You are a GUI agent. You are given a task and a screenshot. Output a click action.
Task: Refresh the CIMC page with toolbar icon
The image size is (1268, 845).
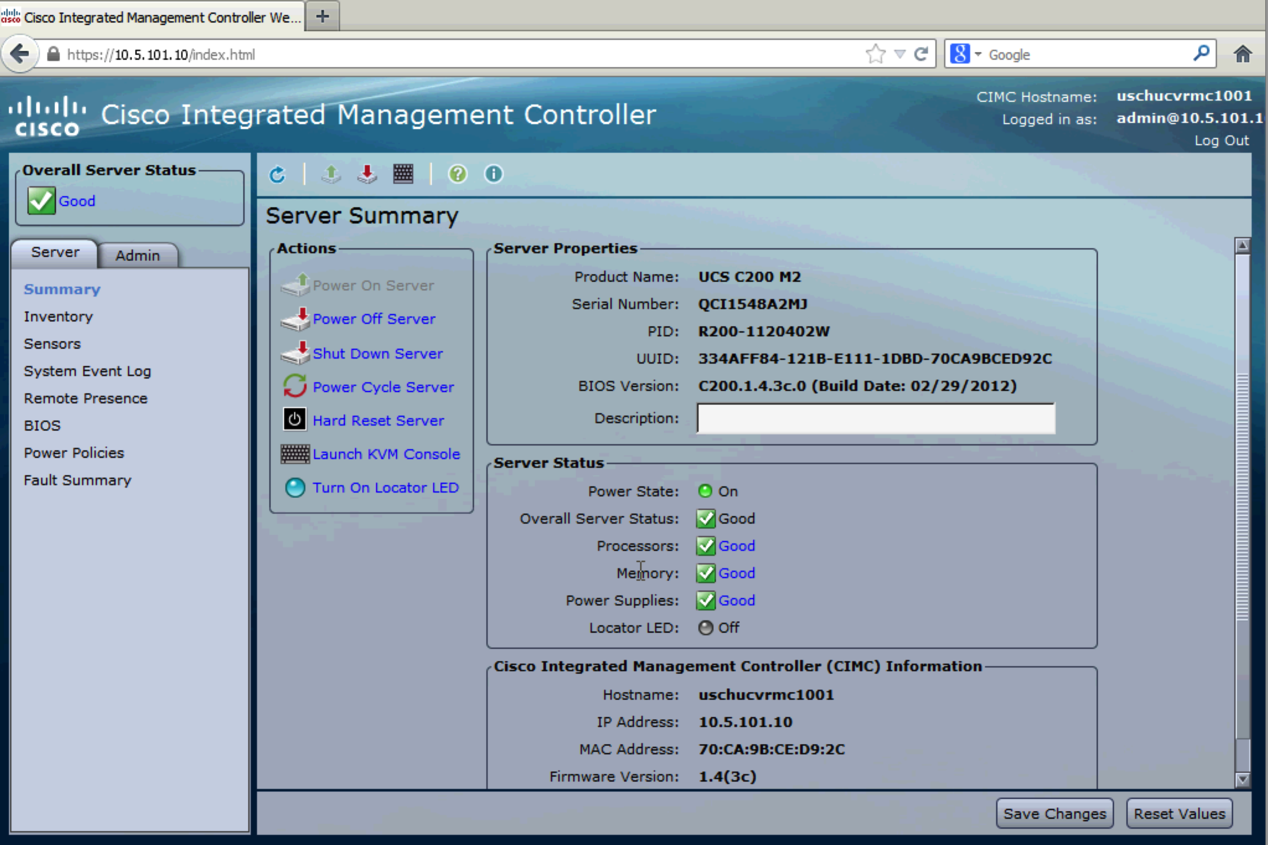(277, 174)
